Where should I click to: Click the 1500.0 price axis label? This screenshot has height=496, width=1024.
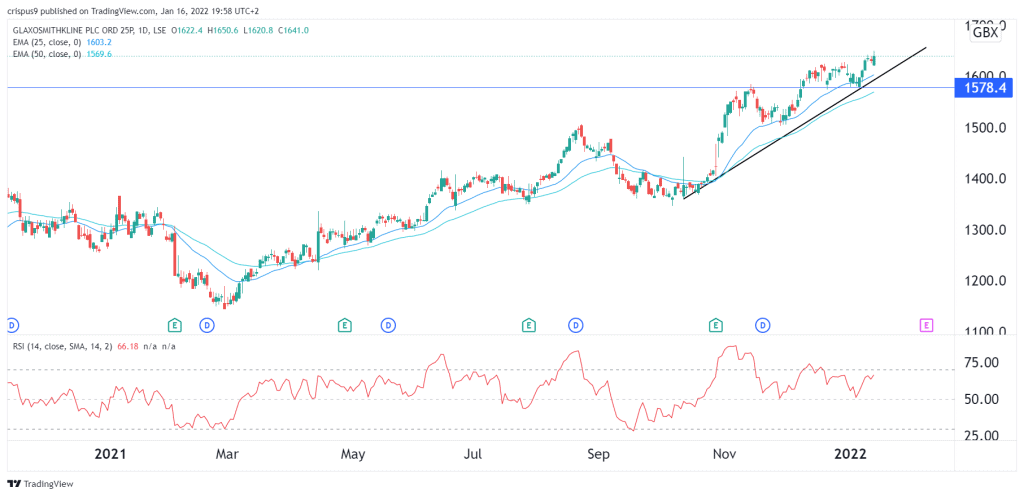click(x=984, y=127)
